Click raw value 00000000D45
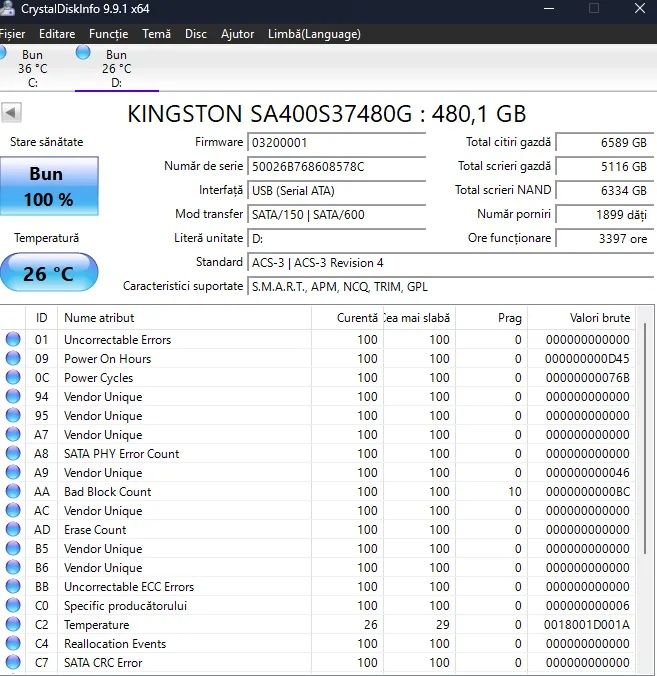 (x=587, y=359)
